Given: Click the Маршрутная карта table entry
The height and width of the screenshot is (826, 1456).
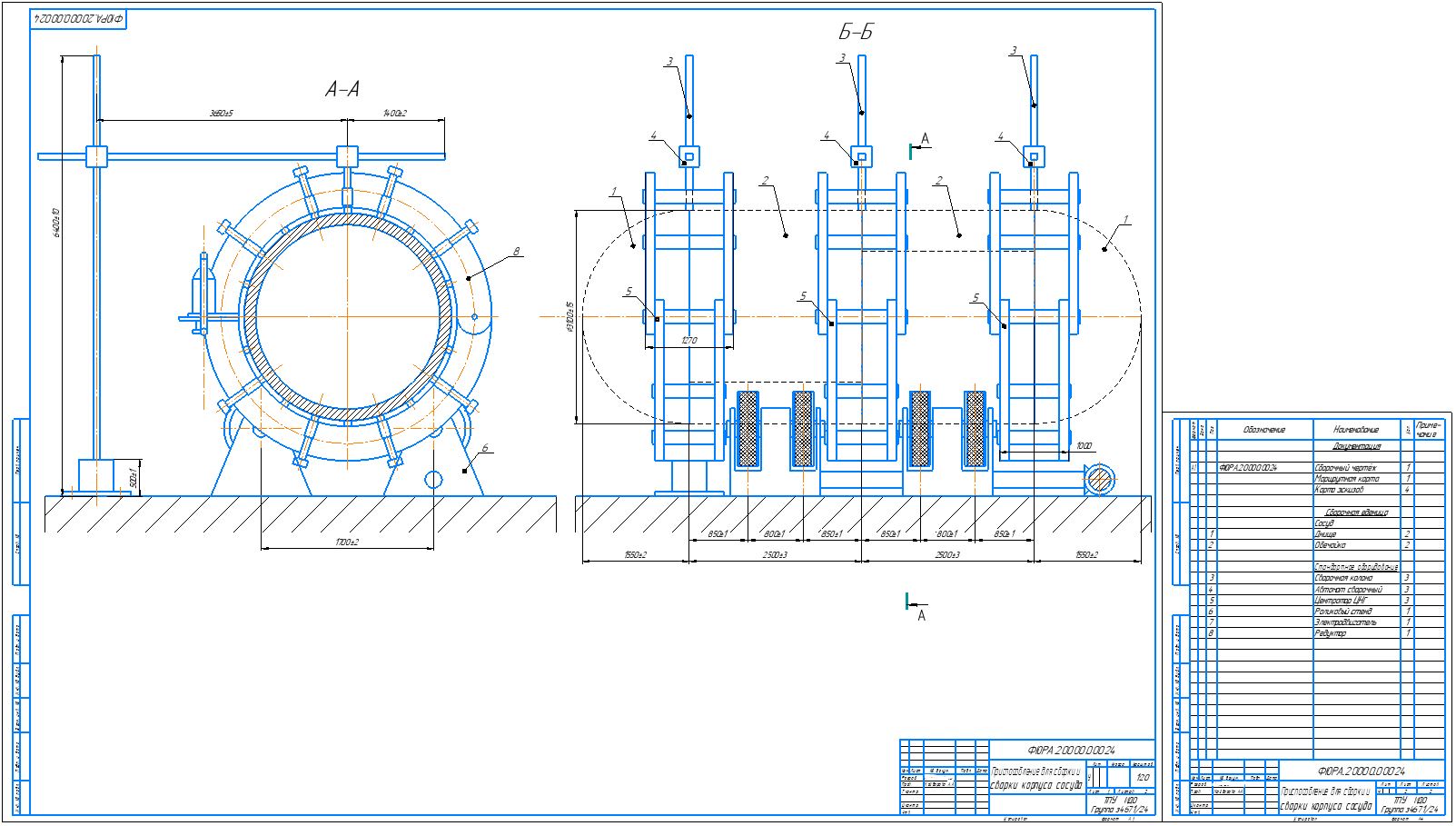Looking at the screenshot, I should click(x=1347, y=478).
